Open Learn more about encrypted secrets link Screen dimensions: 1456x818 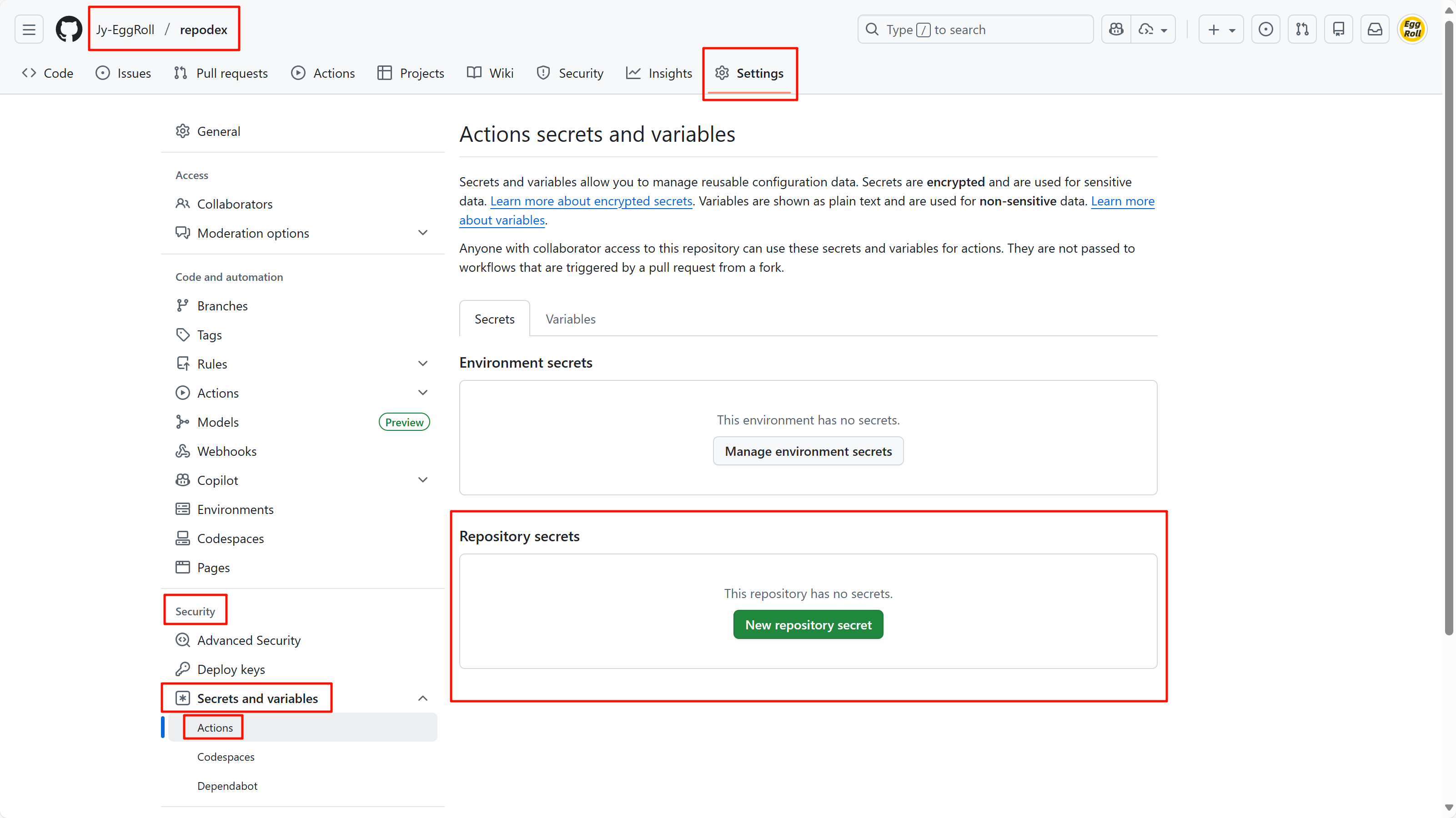coord(591,201)
